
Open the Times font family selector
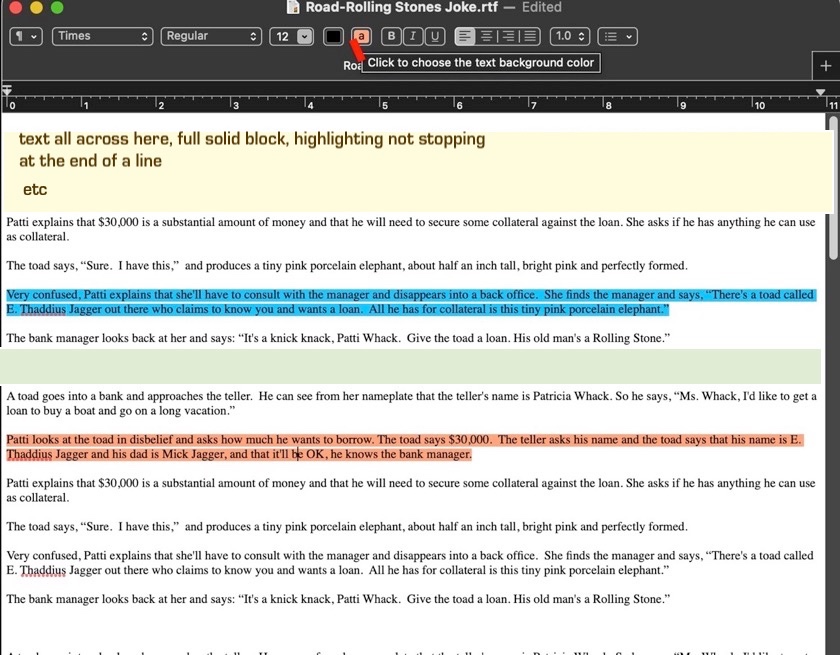click(102, 36)
